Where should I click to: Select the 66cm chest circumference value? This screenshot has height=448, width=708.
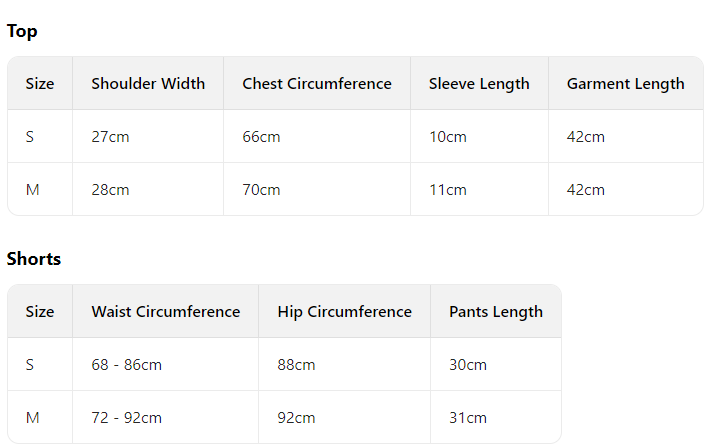tap(261, 137)
